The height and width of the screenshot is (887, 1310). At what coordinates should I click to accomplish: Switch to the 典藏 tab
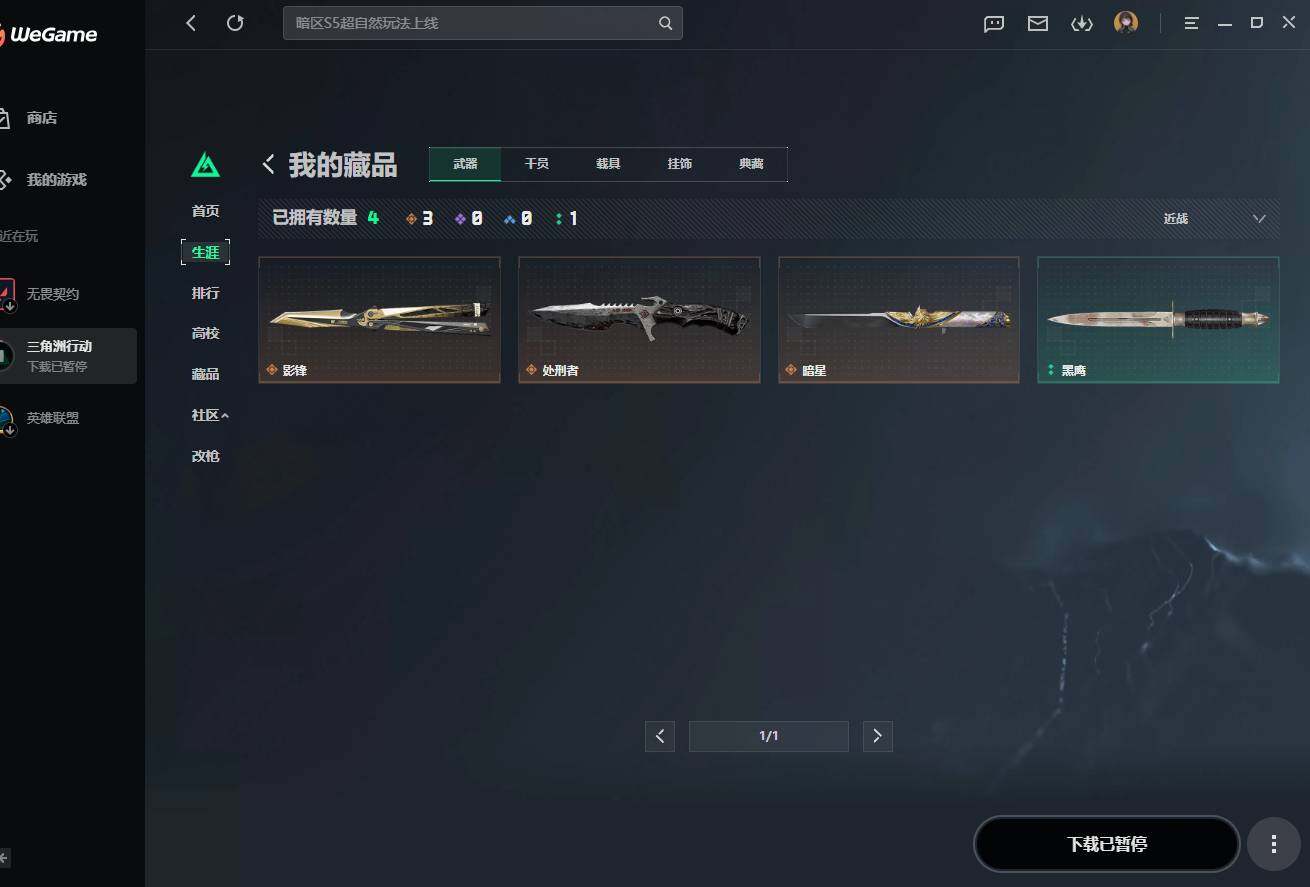click(751, 164)
